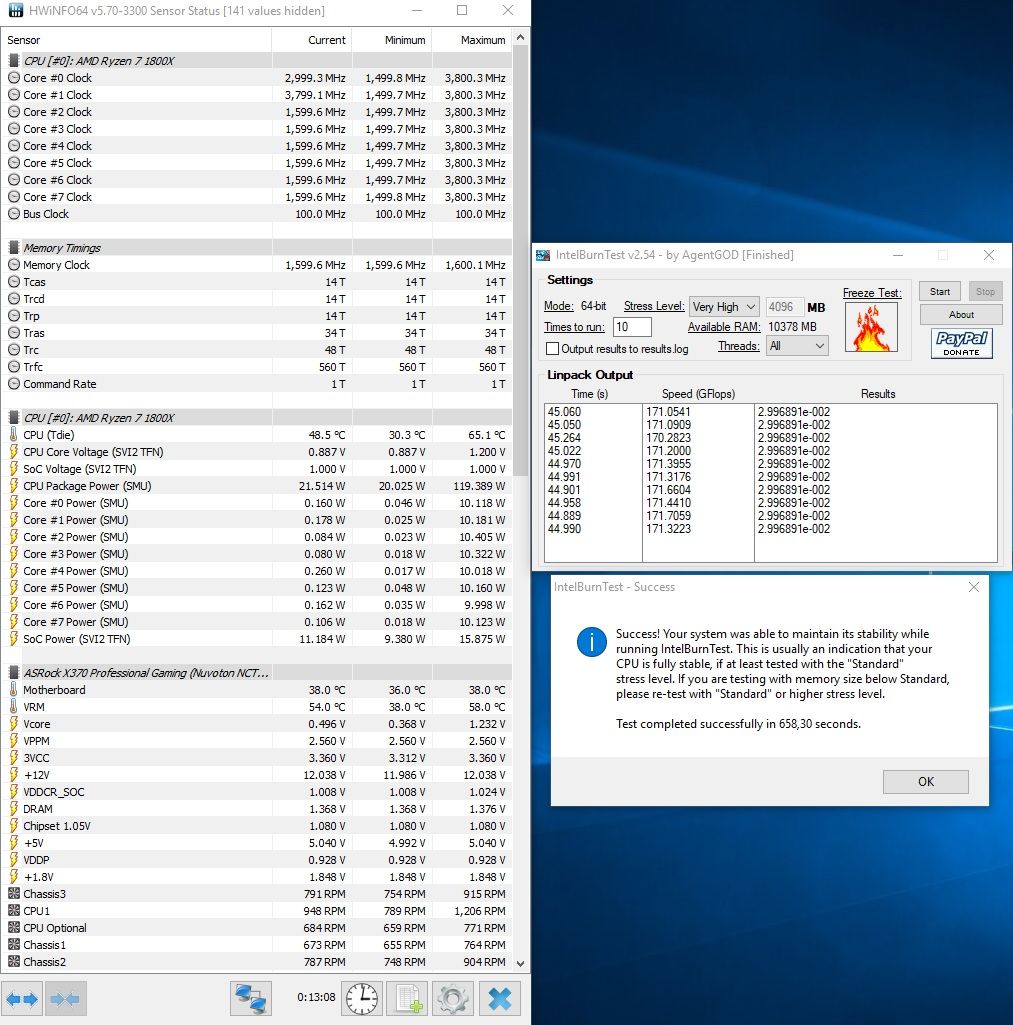Select the Chassis2 fan row
The image size is (1013, 1025).
coord(257,962)
